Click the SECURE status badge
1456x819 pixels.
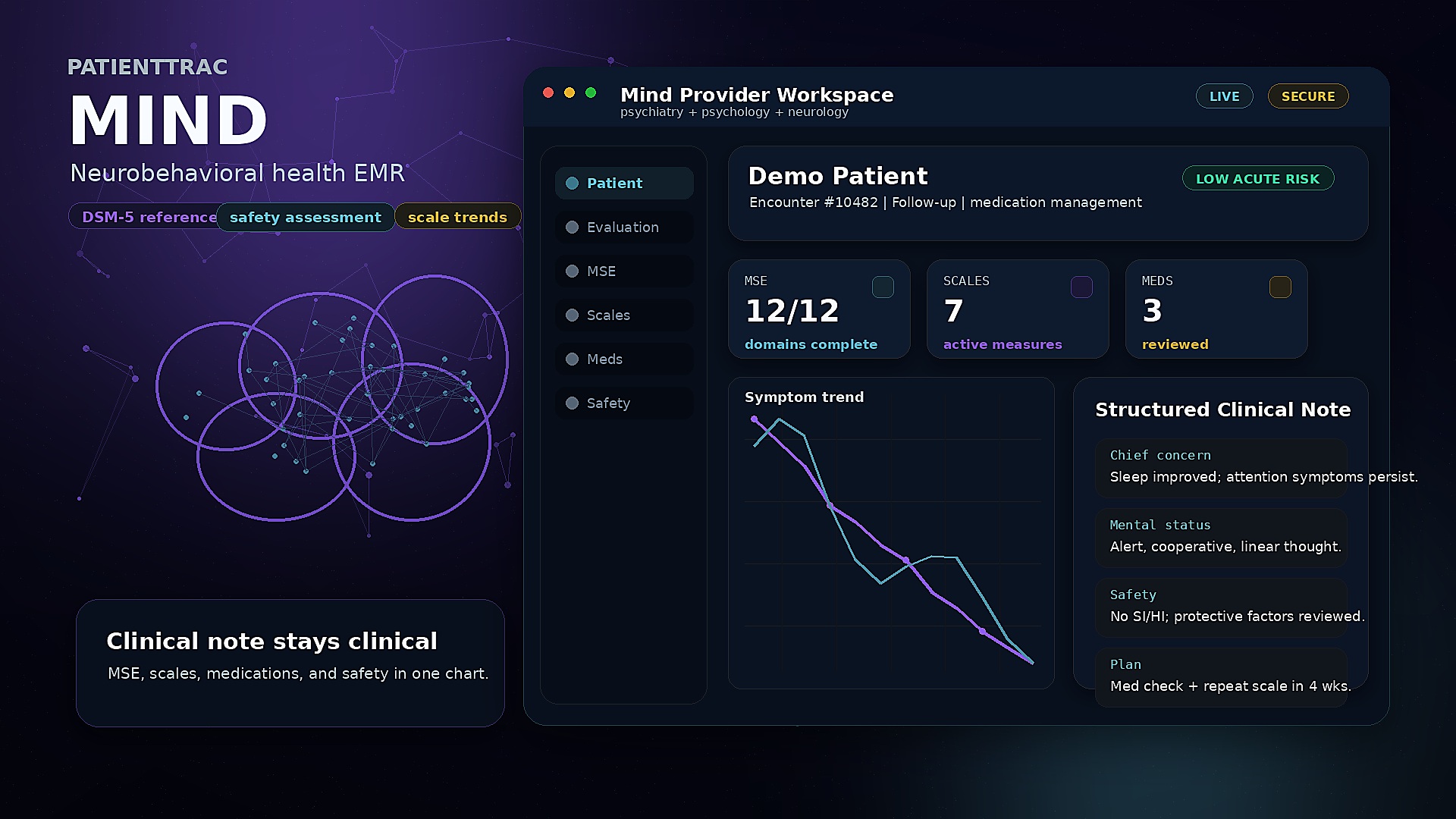click(x=1308, y=96)
